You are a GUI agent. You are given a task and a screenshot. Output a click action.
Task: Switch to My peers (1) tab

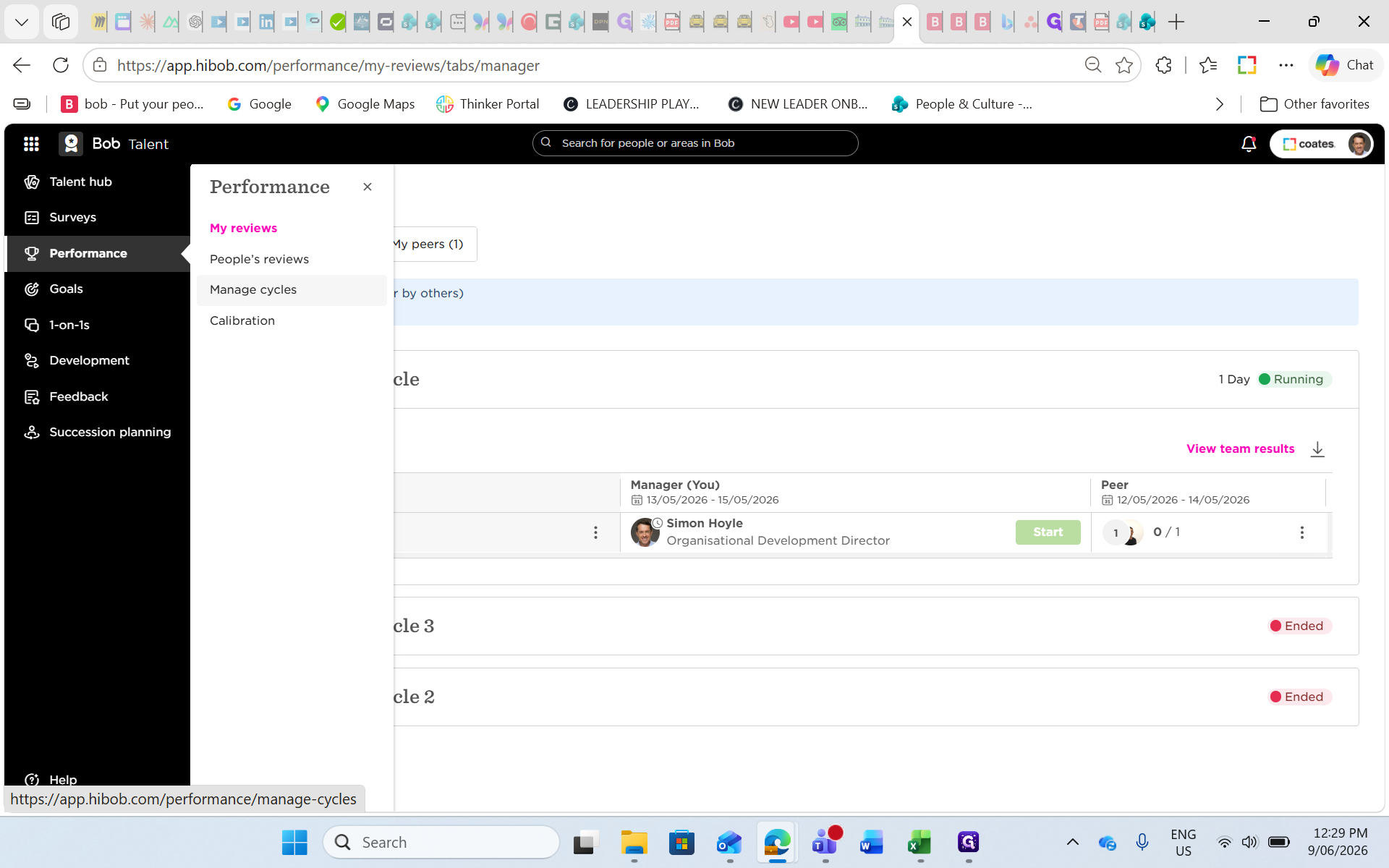(x=429, y=244)
